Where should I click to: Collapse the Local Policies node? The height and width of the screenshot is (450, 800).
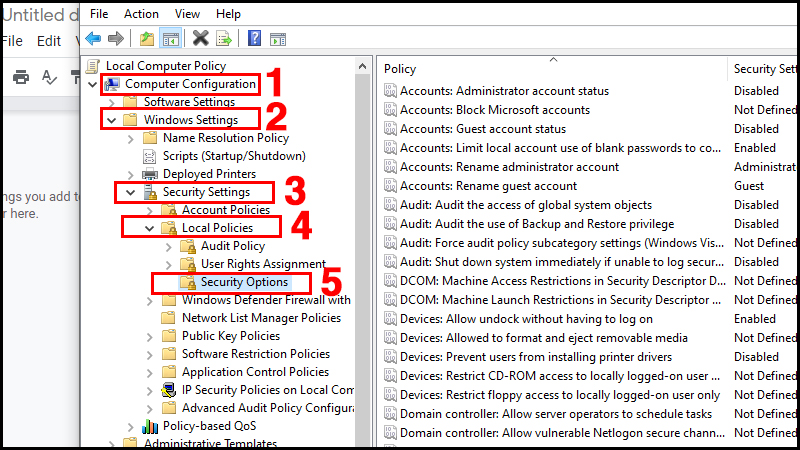(149, 229)
